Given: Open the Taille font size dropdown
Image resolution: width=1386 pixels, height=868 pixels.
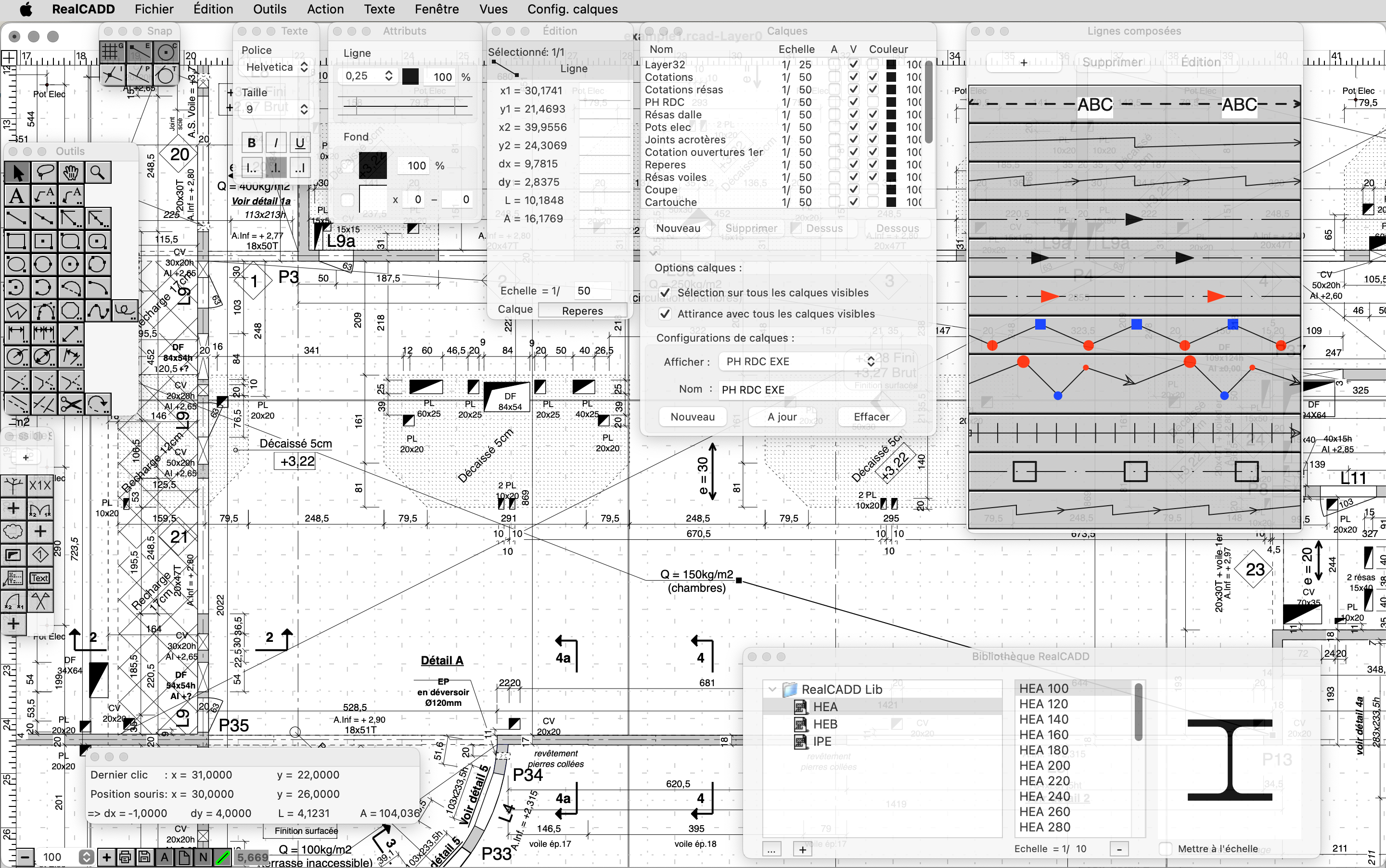Looking at the screenshot, I should (x=276, y=109).
